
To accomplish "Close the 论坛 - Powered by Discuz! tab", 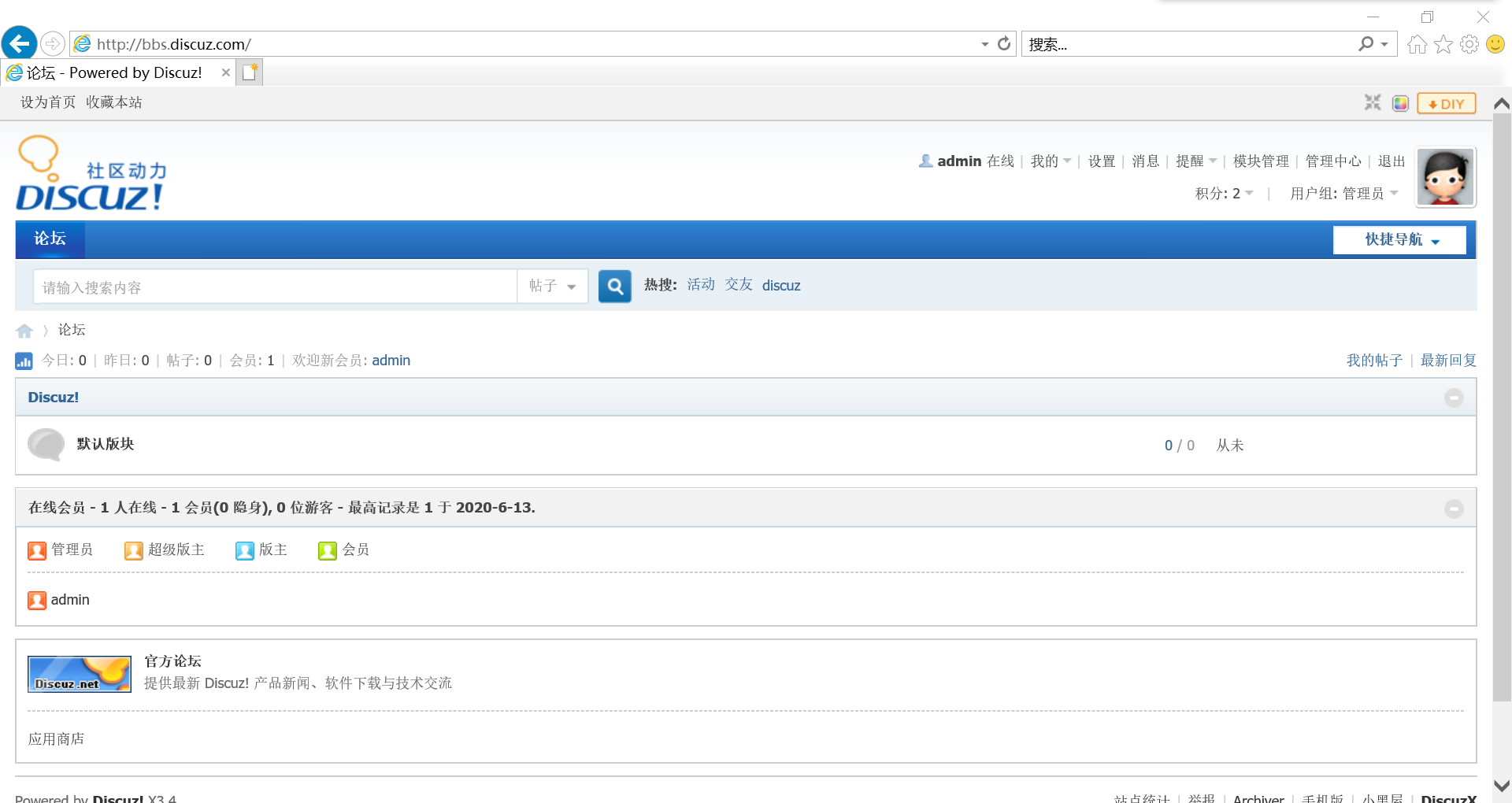I will [x=226, y=72].
